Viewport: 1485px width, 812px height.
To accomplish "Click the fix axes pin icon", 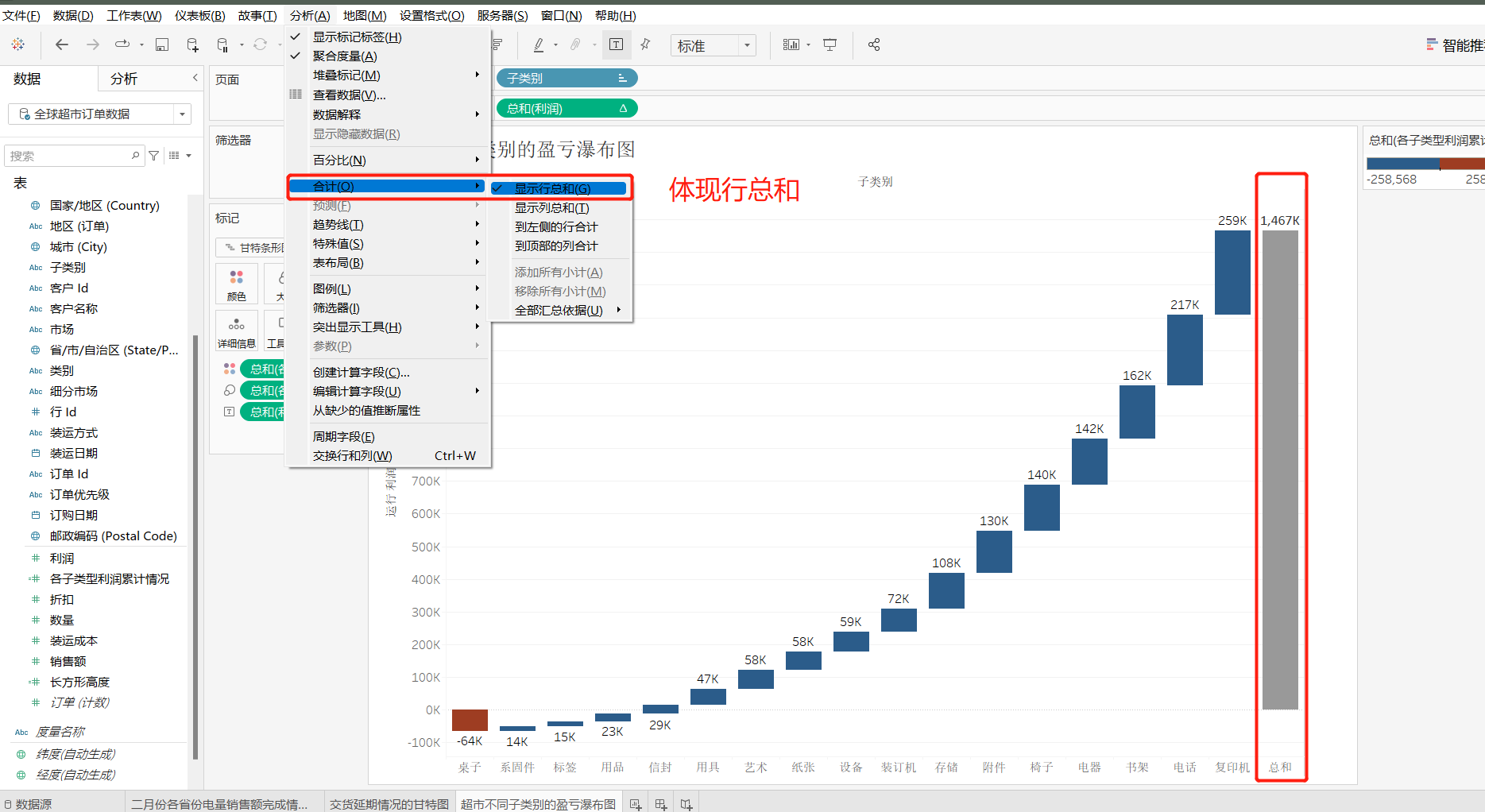I will point(645,44).
